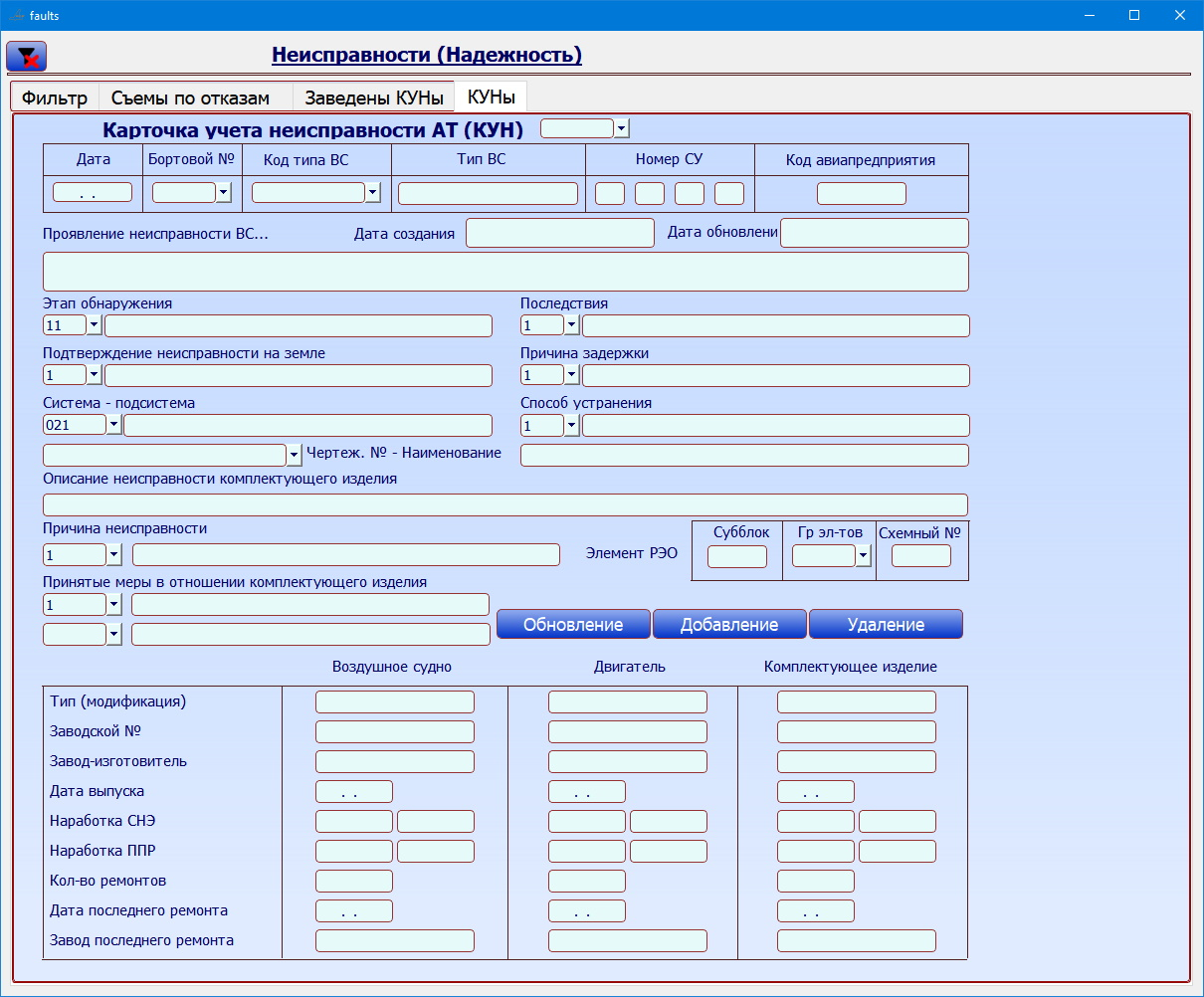Screen dimensions: 1204x997
Task: Click the Тип ВС text field
Action: [488, 193]
